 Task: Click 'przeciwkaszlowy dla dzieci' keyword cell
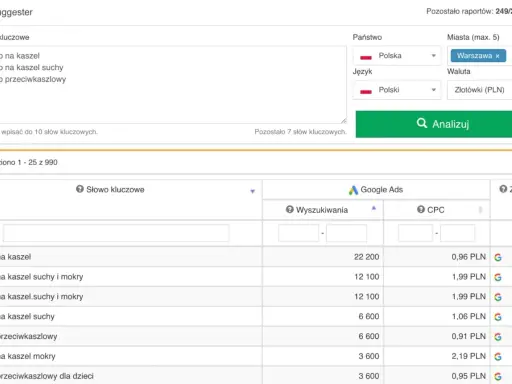[131, 376]
